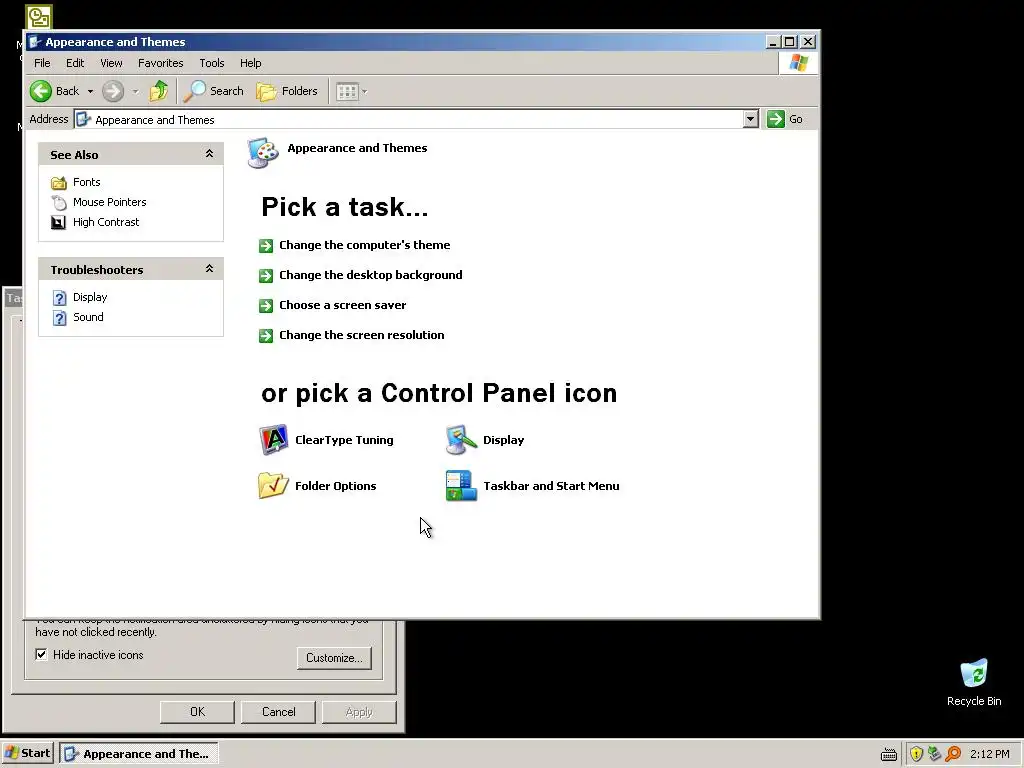The image size is (1024, 768).
Task: Collapse the See Also panel
Action: (x=209, y=153)
